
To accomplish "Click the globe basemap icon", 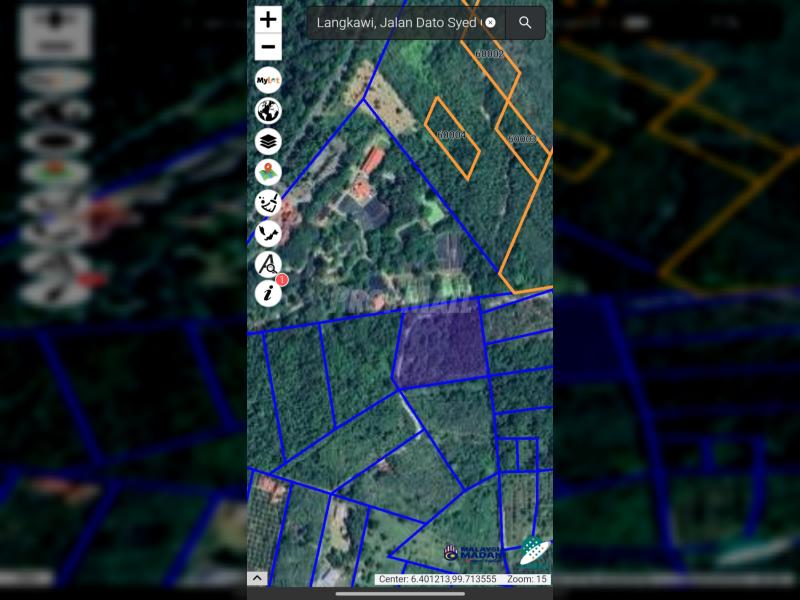I will (268, 111).
